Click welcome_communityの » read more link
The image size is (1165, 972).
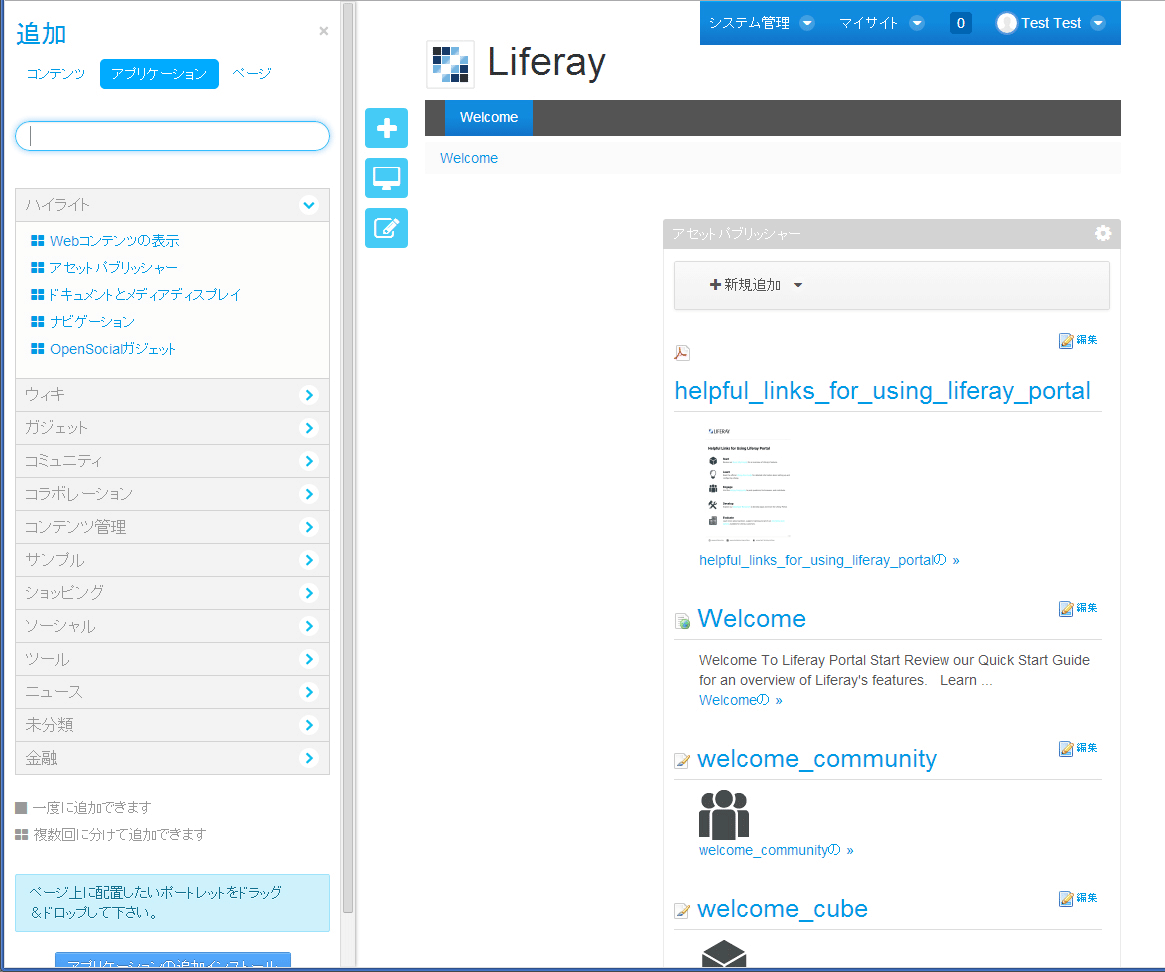tap(776, 850)
